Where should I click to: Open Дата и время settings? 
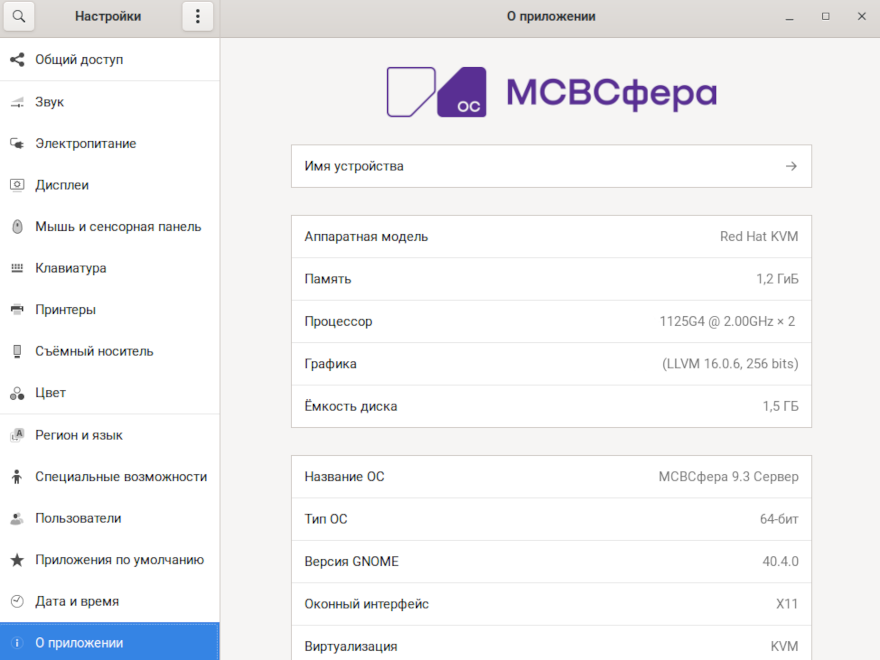[x=77, y=602]
